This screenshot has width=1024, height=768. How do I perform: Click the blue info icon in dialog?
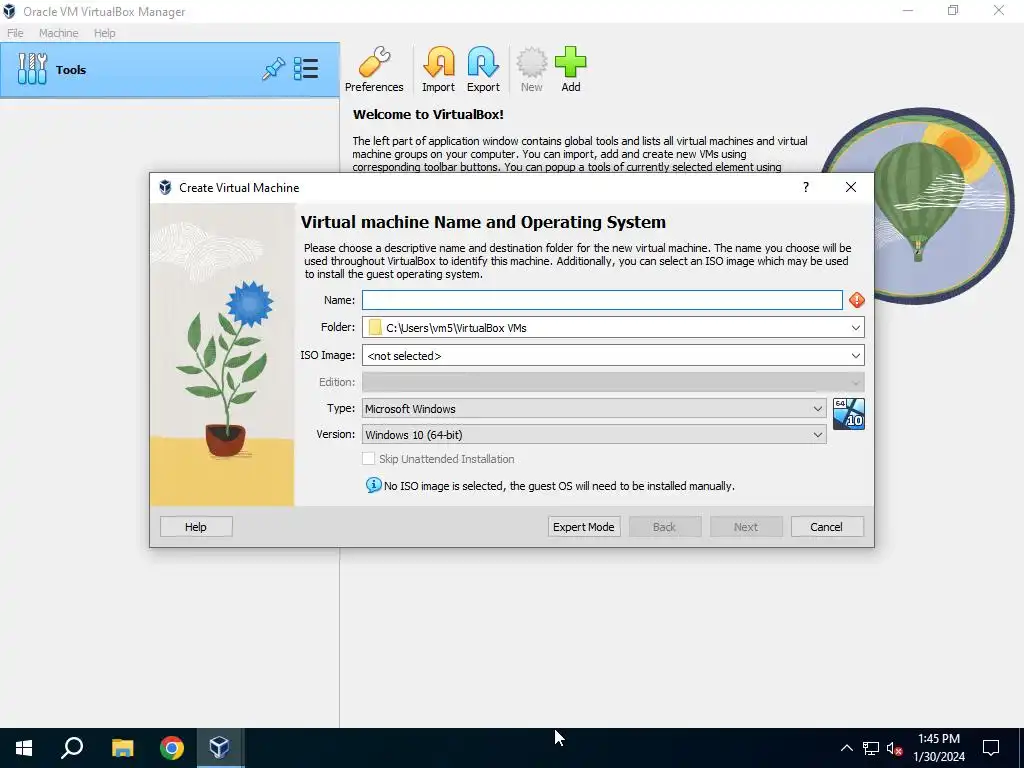click(x=374, y=485)
